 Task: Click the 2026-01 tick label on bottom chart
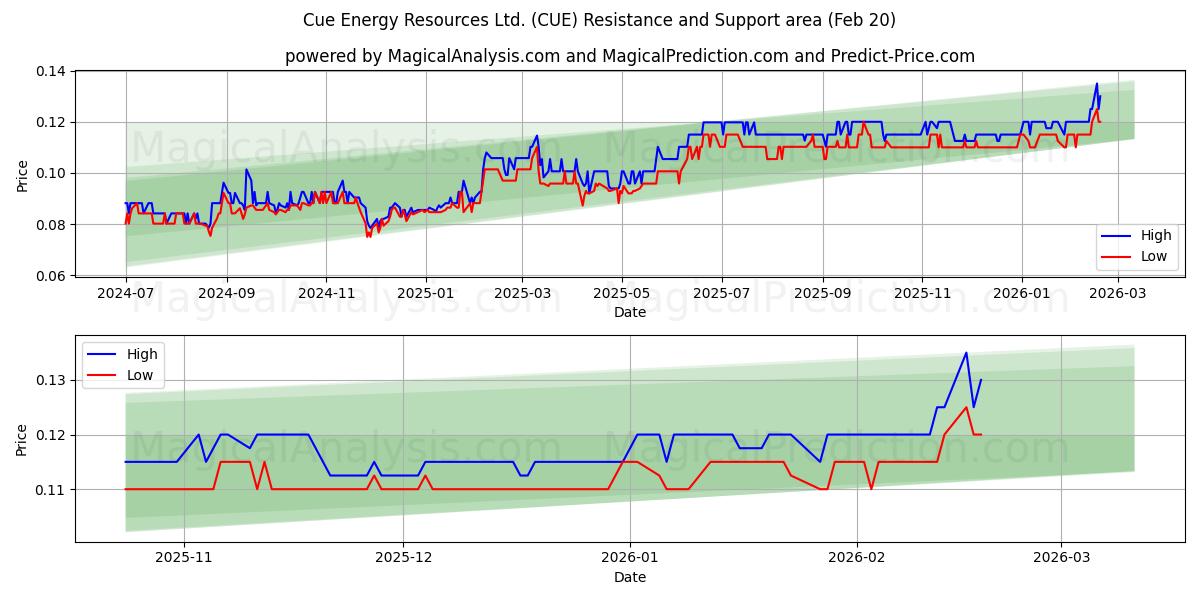pyautogui.click(x=630, y=559)
